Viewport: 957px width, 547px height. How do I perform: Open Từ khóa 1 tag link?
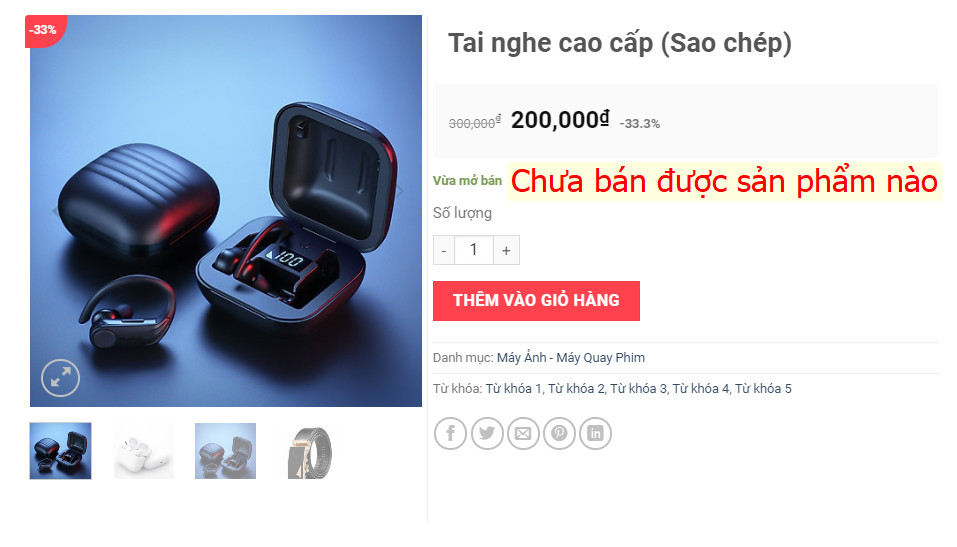[x=513, y=389]
